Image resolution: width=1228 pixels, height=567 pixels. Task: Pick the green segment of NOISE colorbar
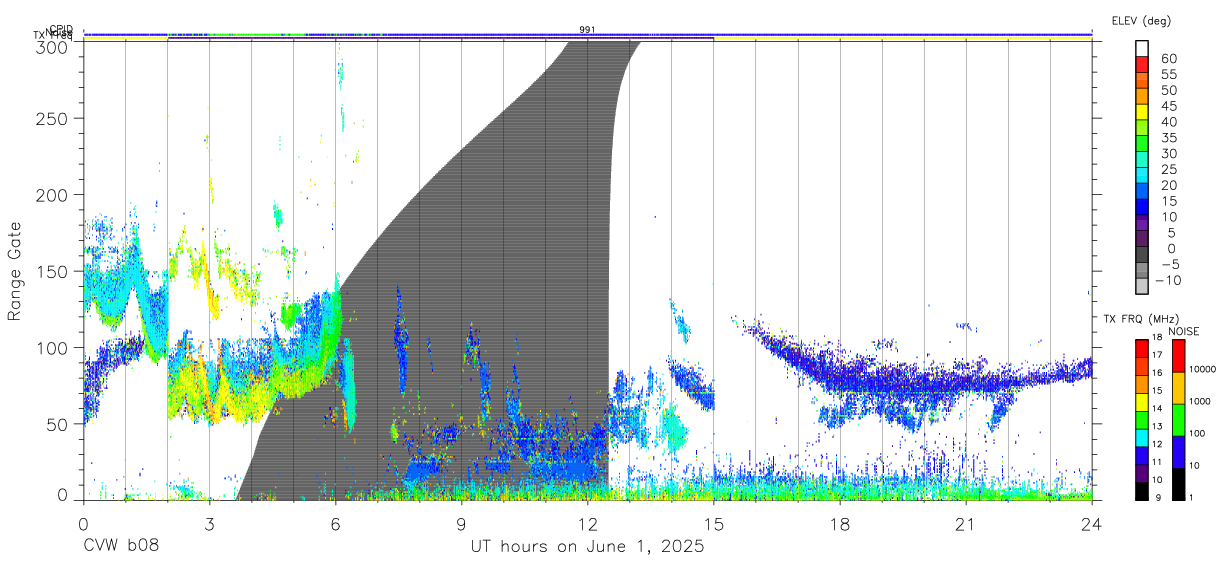coord(1177,420)
